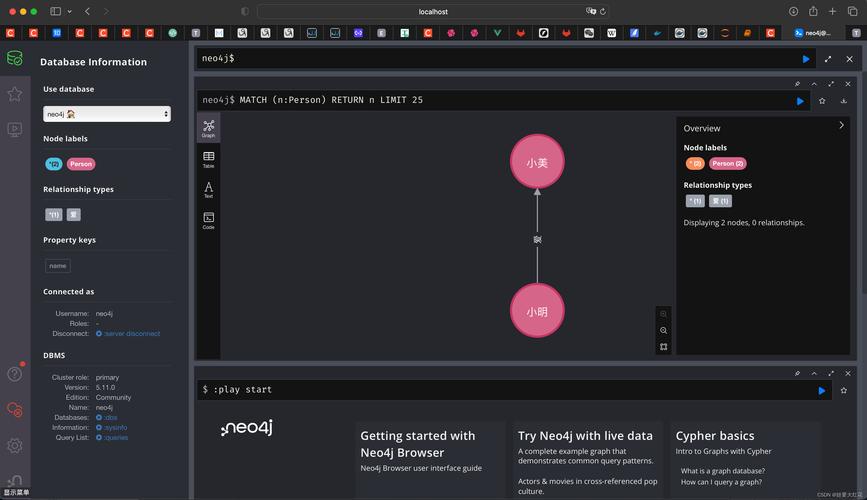
Task: Open Safari downloads
Action: [x=793, y=11]
